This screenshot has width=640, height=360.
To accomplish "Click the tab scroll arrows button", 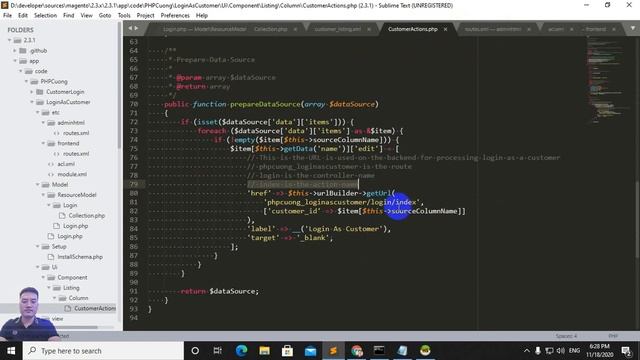I will tap(133, 28).
